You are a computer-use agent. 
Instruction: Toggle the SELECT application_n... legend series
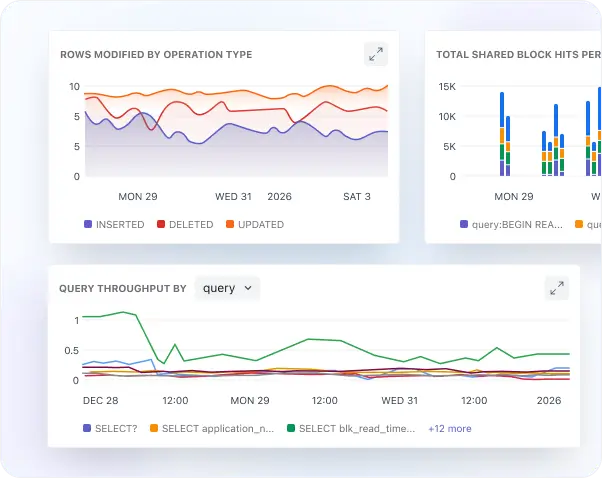coord(212,428)
